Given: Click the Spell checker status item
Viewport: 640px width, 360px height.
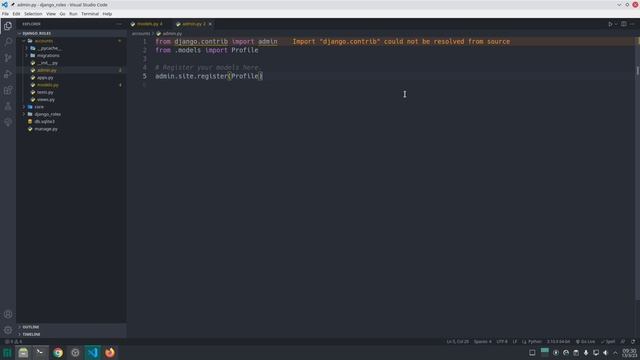Looking at the screenshot, I should click(x=608, y=342).
